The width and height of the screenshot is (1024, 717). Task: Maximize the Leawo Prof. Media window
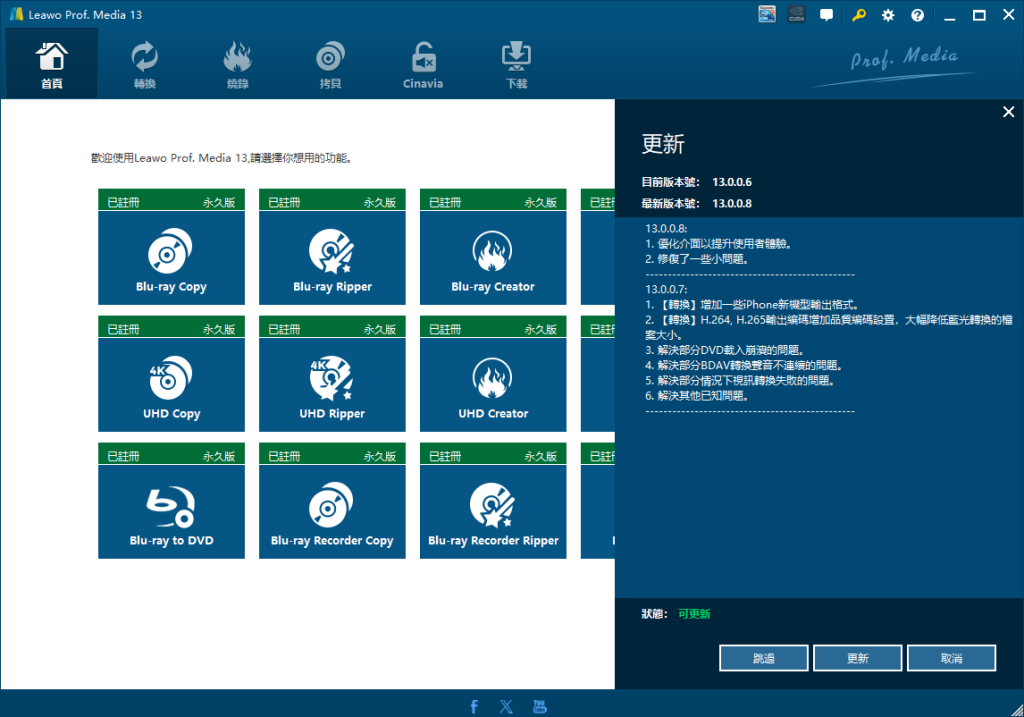click(x=979, y=15)
